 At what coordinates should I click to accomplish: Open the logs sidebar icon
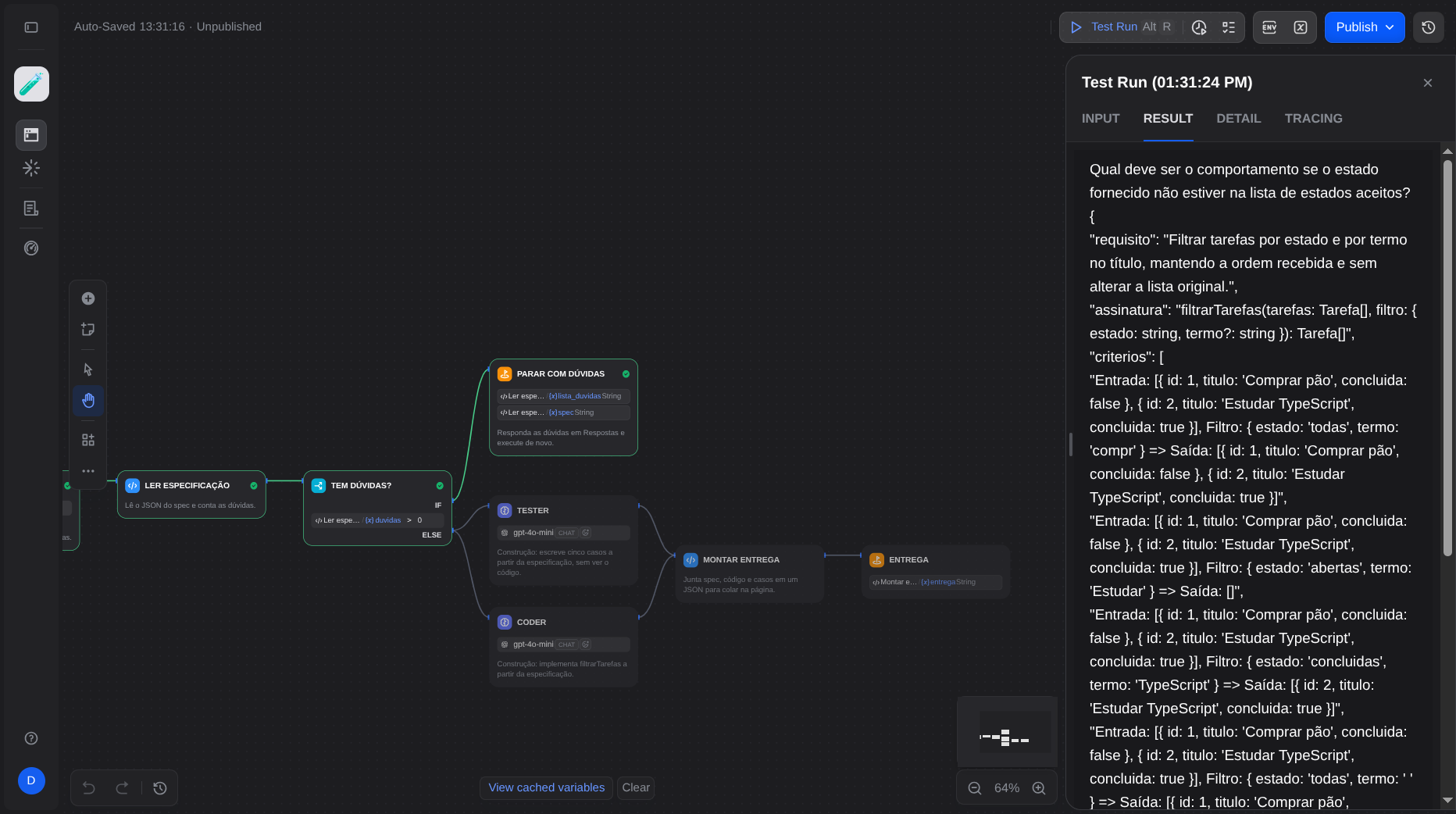tap(31, 209)
